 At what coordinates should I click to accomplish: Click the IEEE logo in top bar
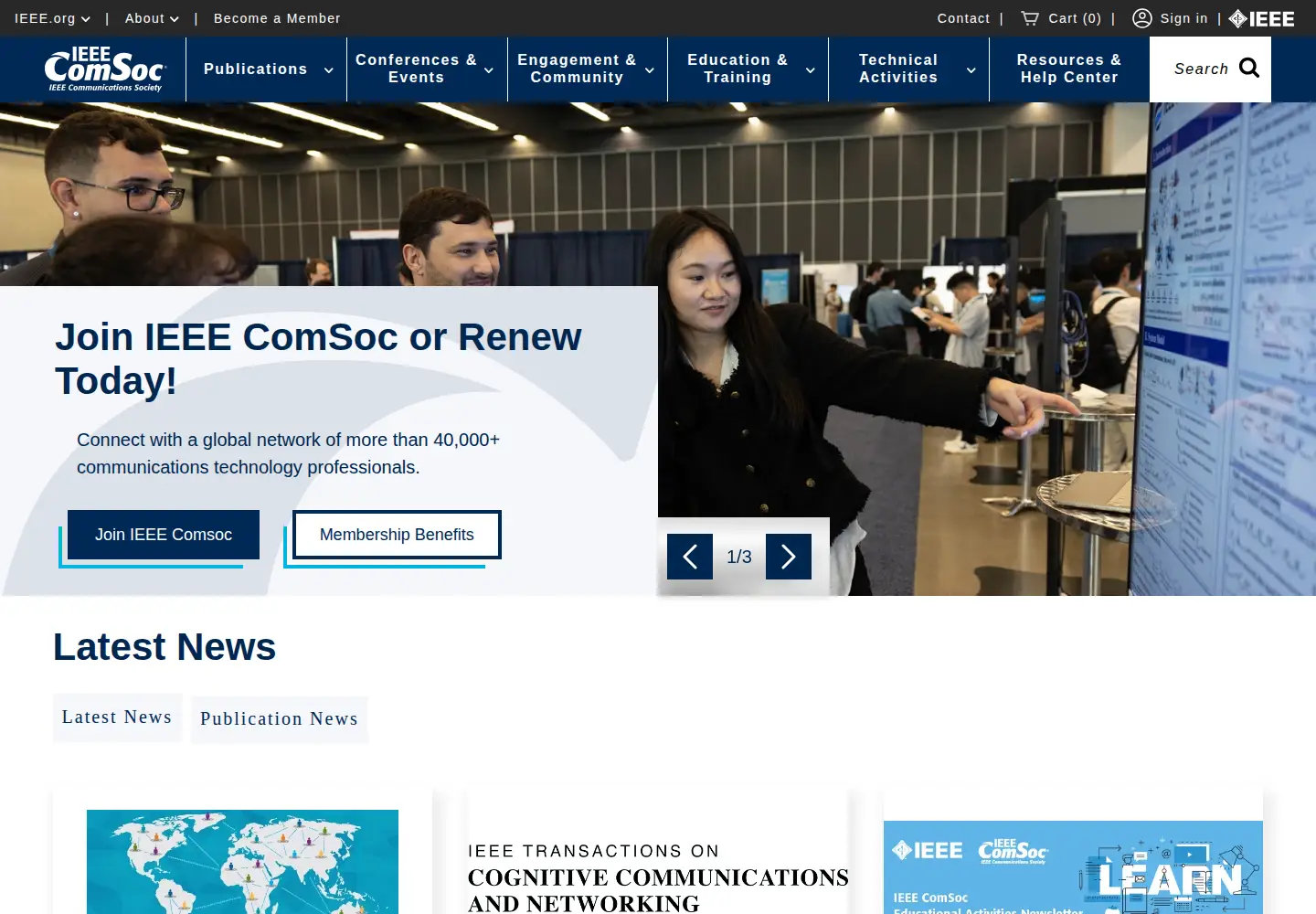(1262, 18)
